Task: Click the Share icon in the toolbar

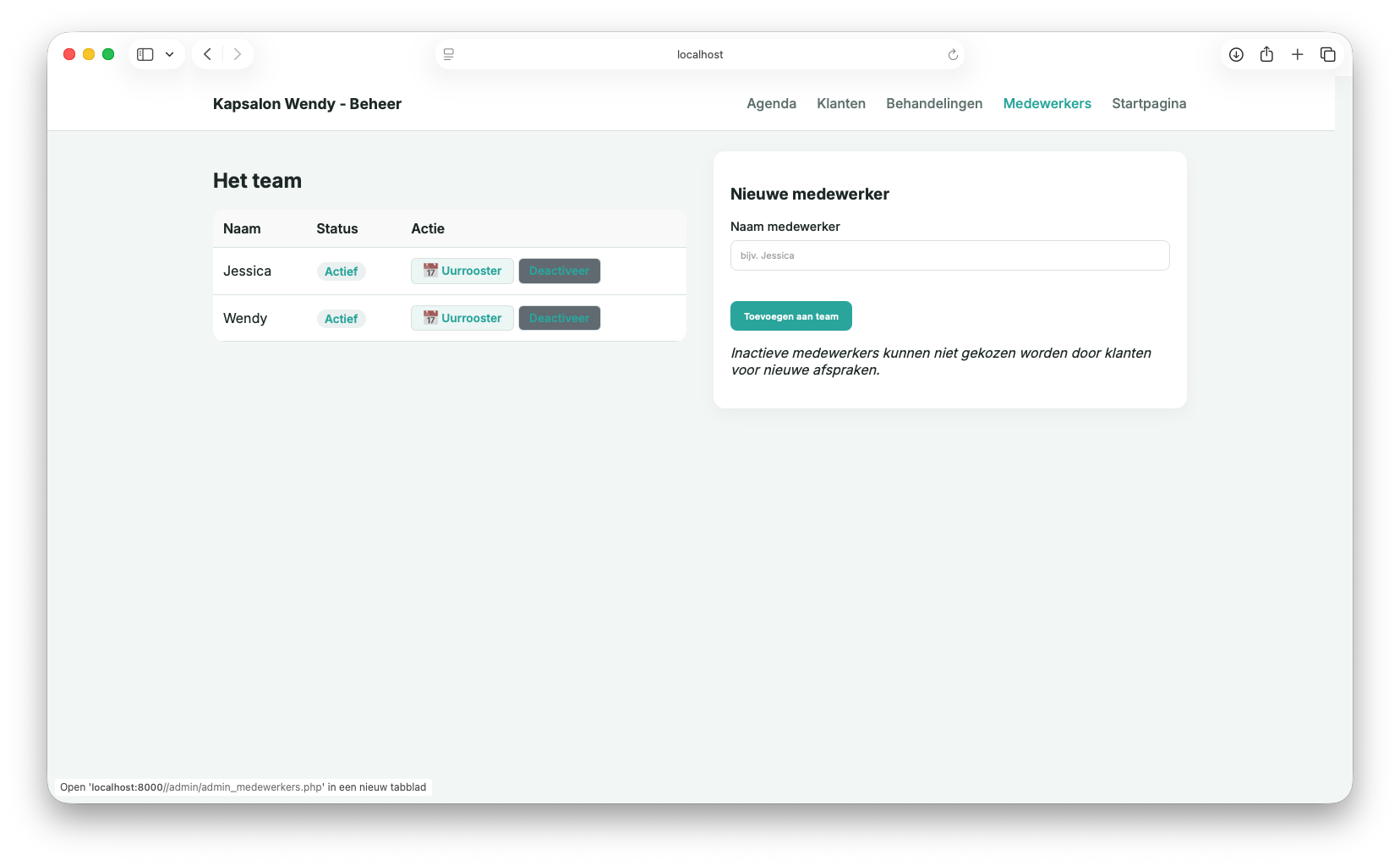Action: (1266, 54)
